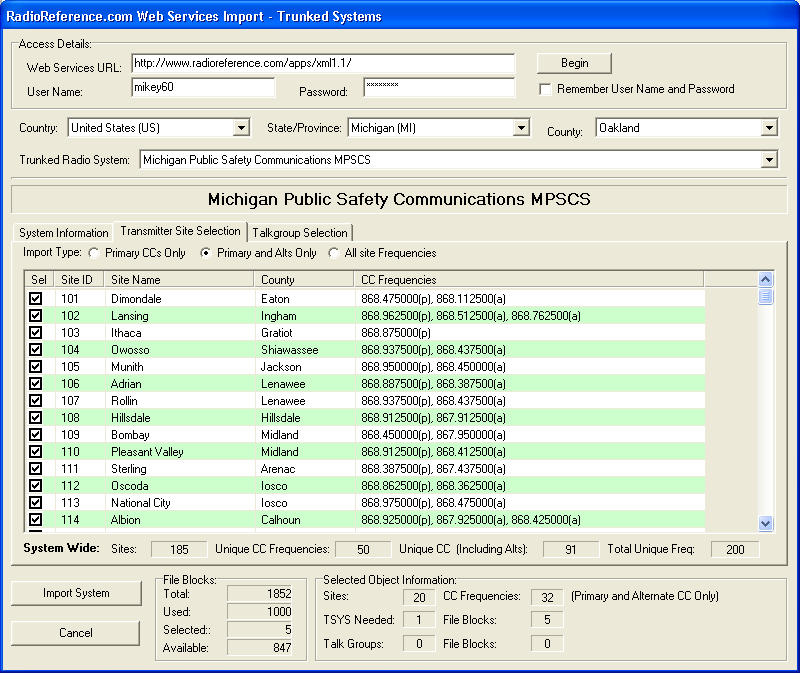
Task: Sort the list by Site Name header
Action: click(179, 280)
